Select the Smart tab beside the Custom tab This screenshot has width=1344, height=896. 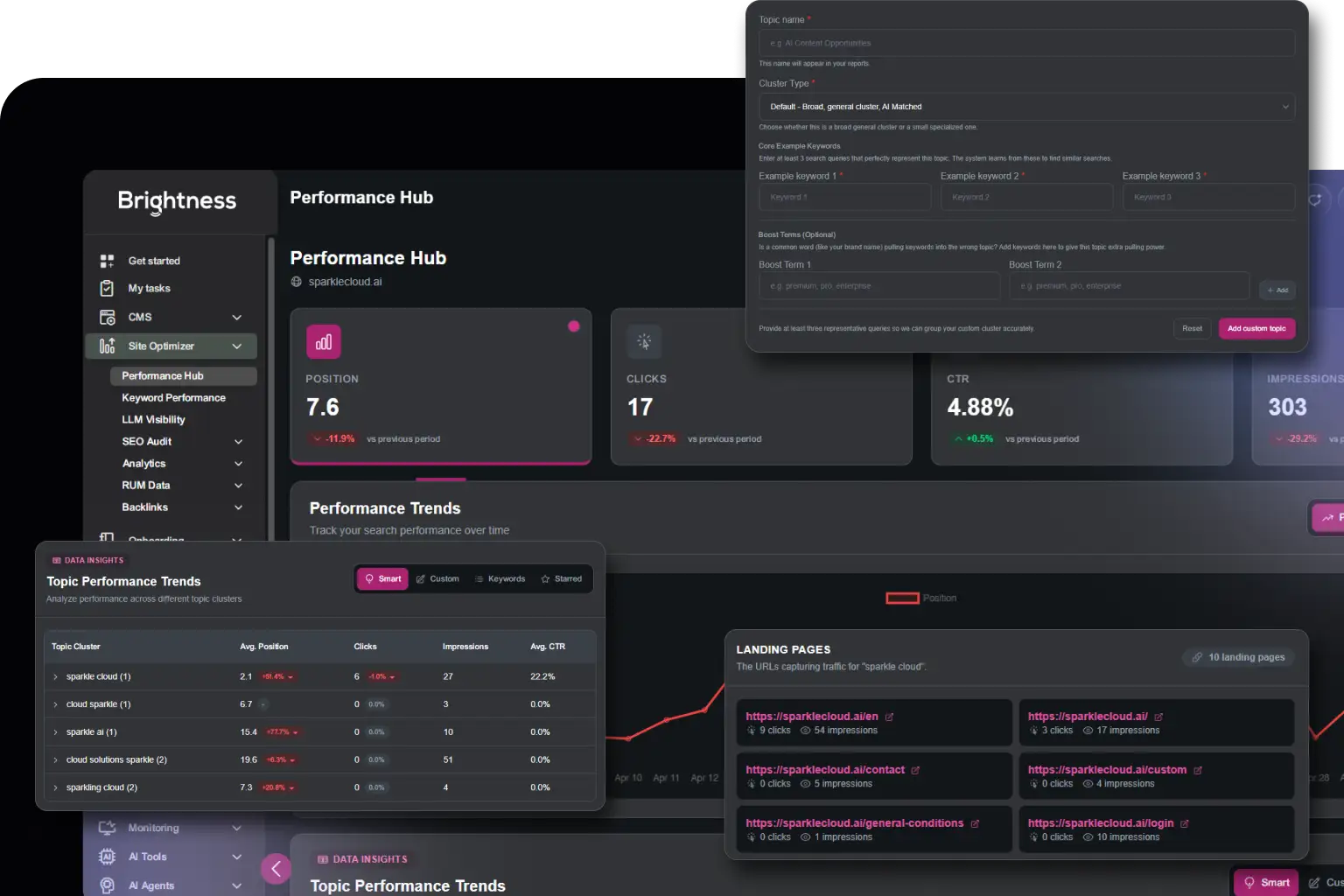(x=383, y=578)
